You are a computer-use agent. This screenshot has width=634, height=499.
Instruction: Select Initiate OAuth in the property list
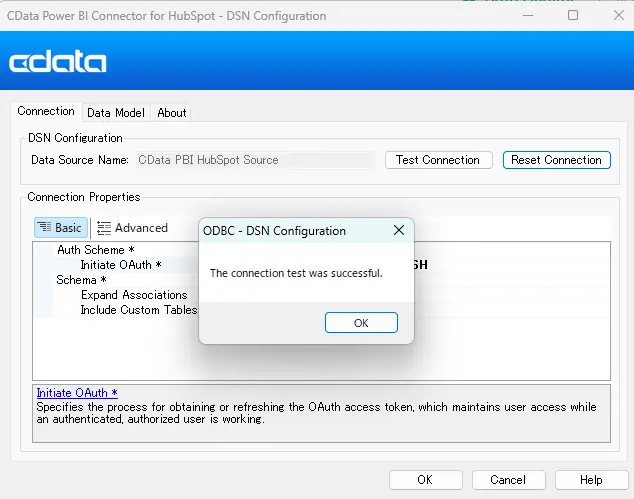(120, 265)
